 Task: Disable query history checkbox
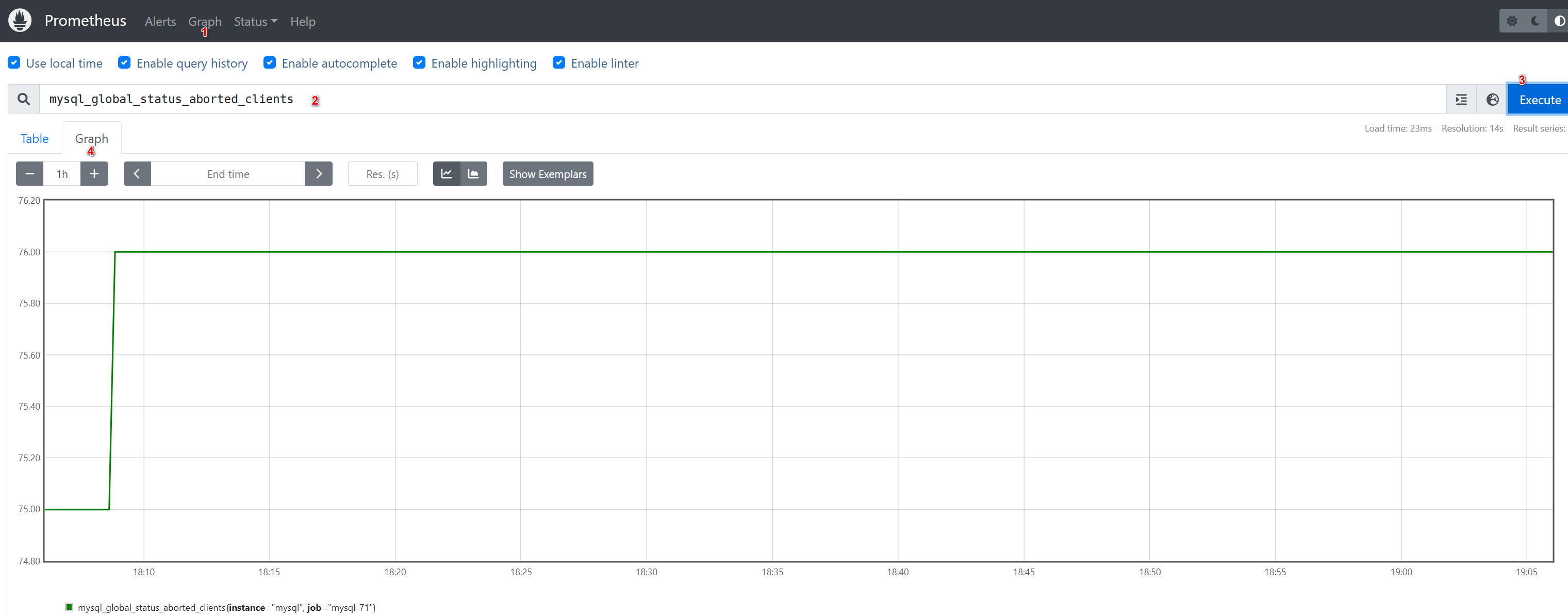pyautogui.click(x=124, y=63)
